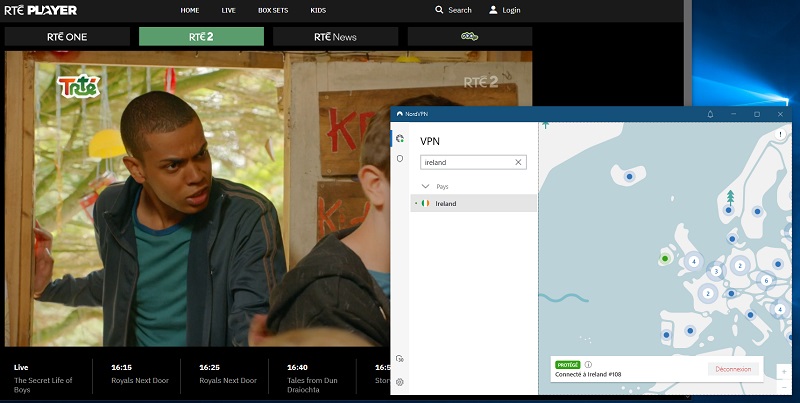The width and height of the screenshot is (800, 403).
Task: Click the NordVPN notification bell icon
Action: click(x=710, y=115)
